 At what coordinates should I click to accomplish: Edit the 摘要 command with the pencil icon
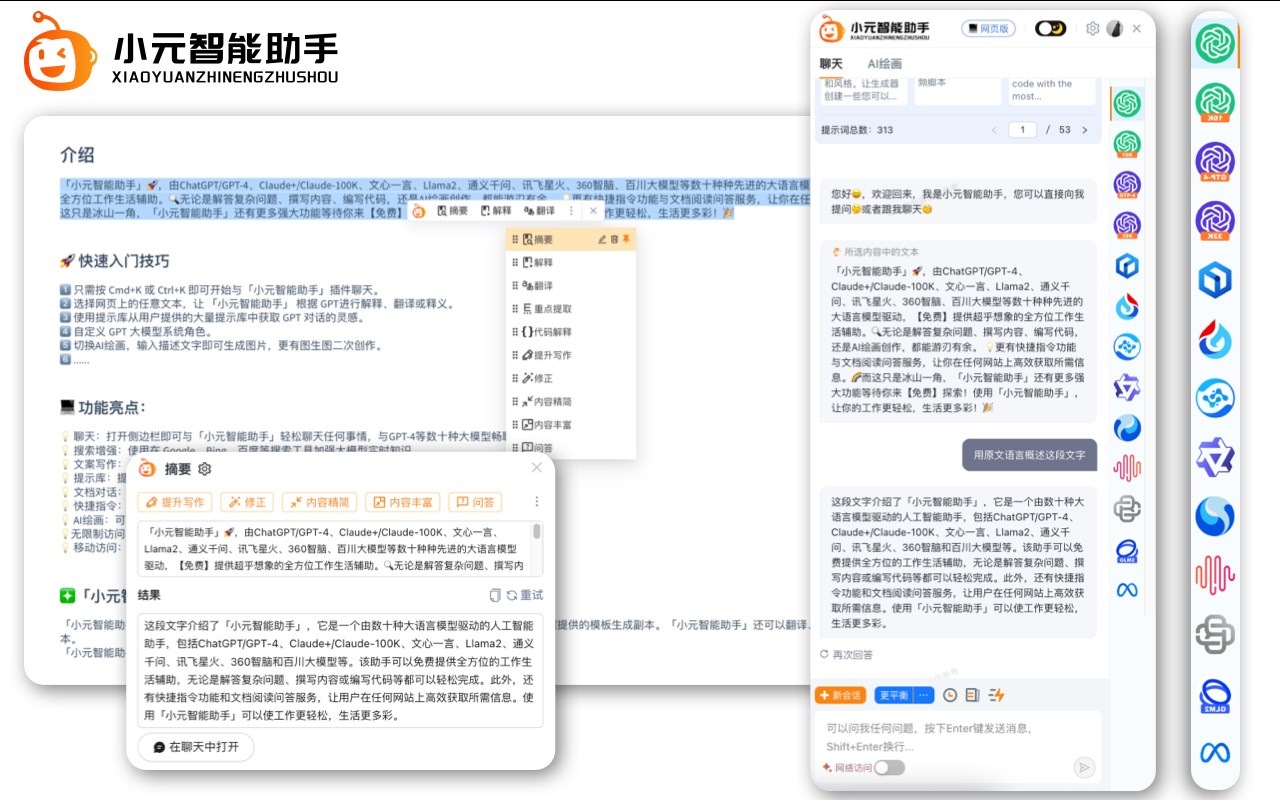(602, 239)
